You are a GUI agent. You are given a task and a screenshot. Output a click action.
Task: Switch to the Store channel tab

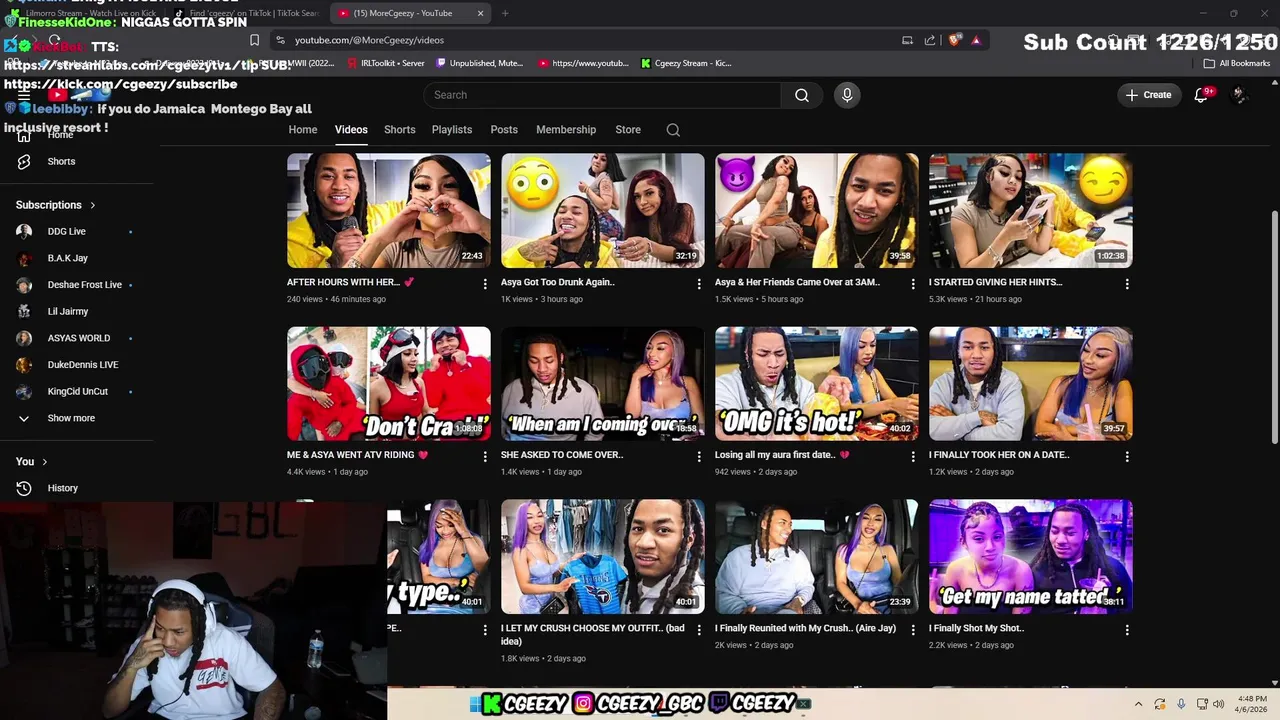coord(628,130)
